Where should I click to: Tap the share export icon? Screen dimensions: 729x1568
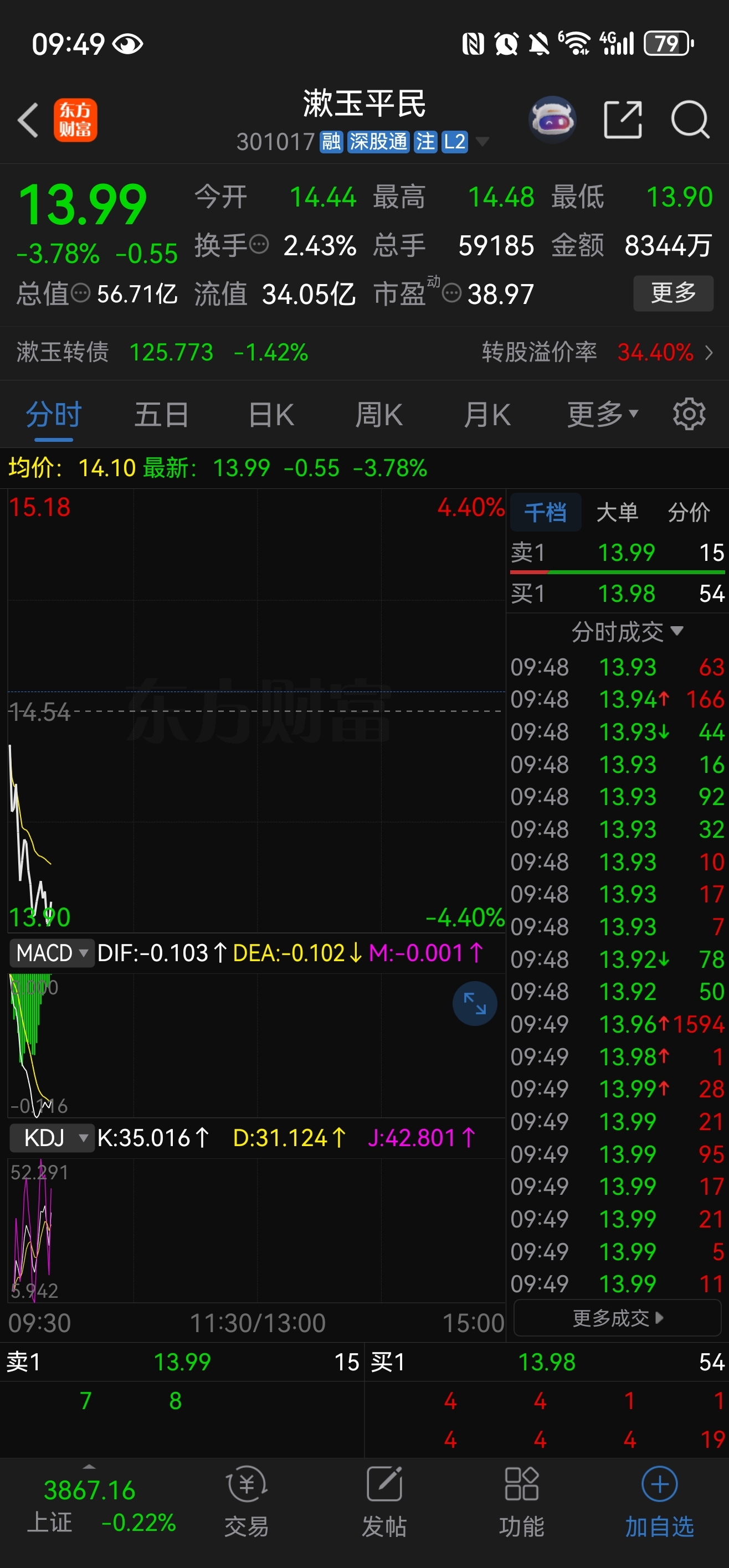(623, 119)
